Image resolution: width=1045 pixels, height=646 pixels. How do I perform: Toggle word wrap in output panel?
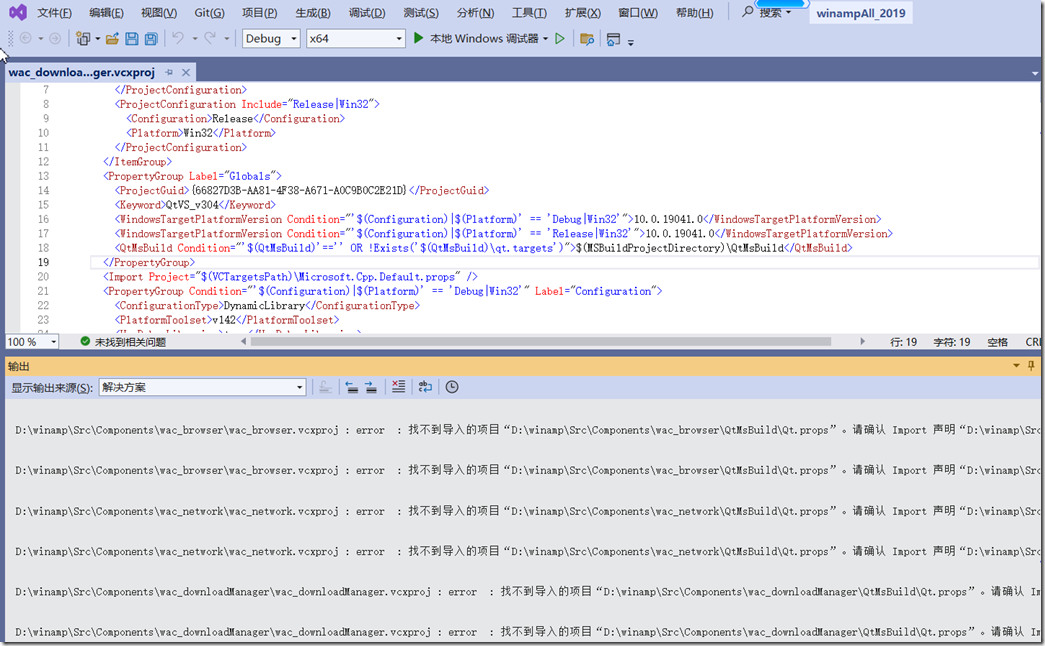[x=425, y=387]
